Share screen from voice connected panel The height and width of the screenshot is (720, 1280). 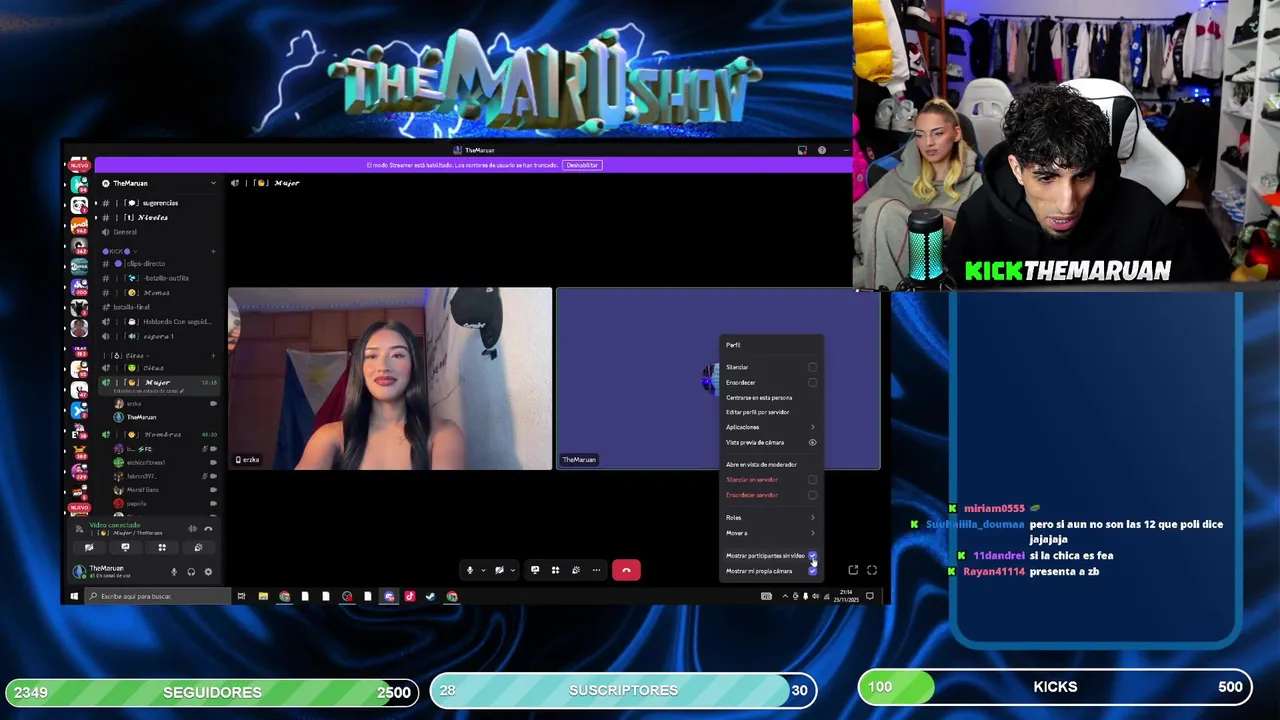125,548
